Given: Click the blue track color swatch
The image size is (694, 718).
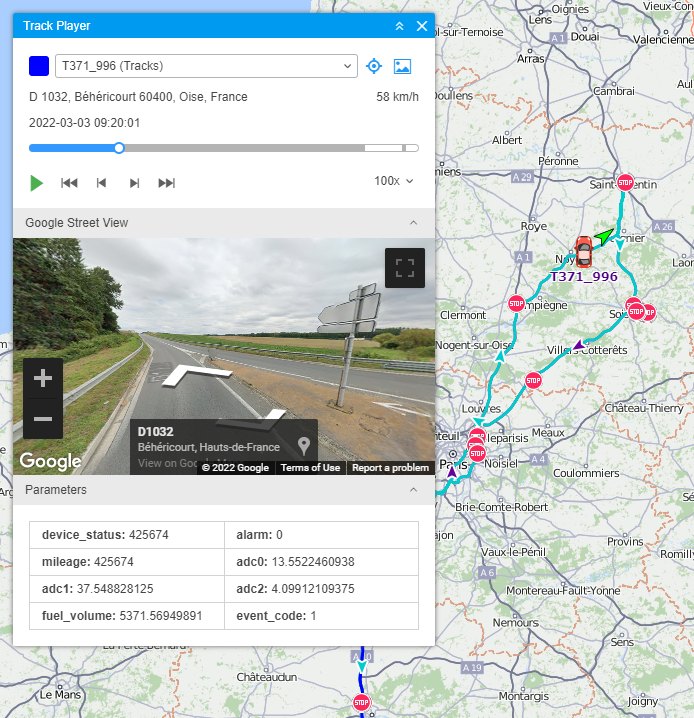Looking at the screenshot, I should [39, 66].
